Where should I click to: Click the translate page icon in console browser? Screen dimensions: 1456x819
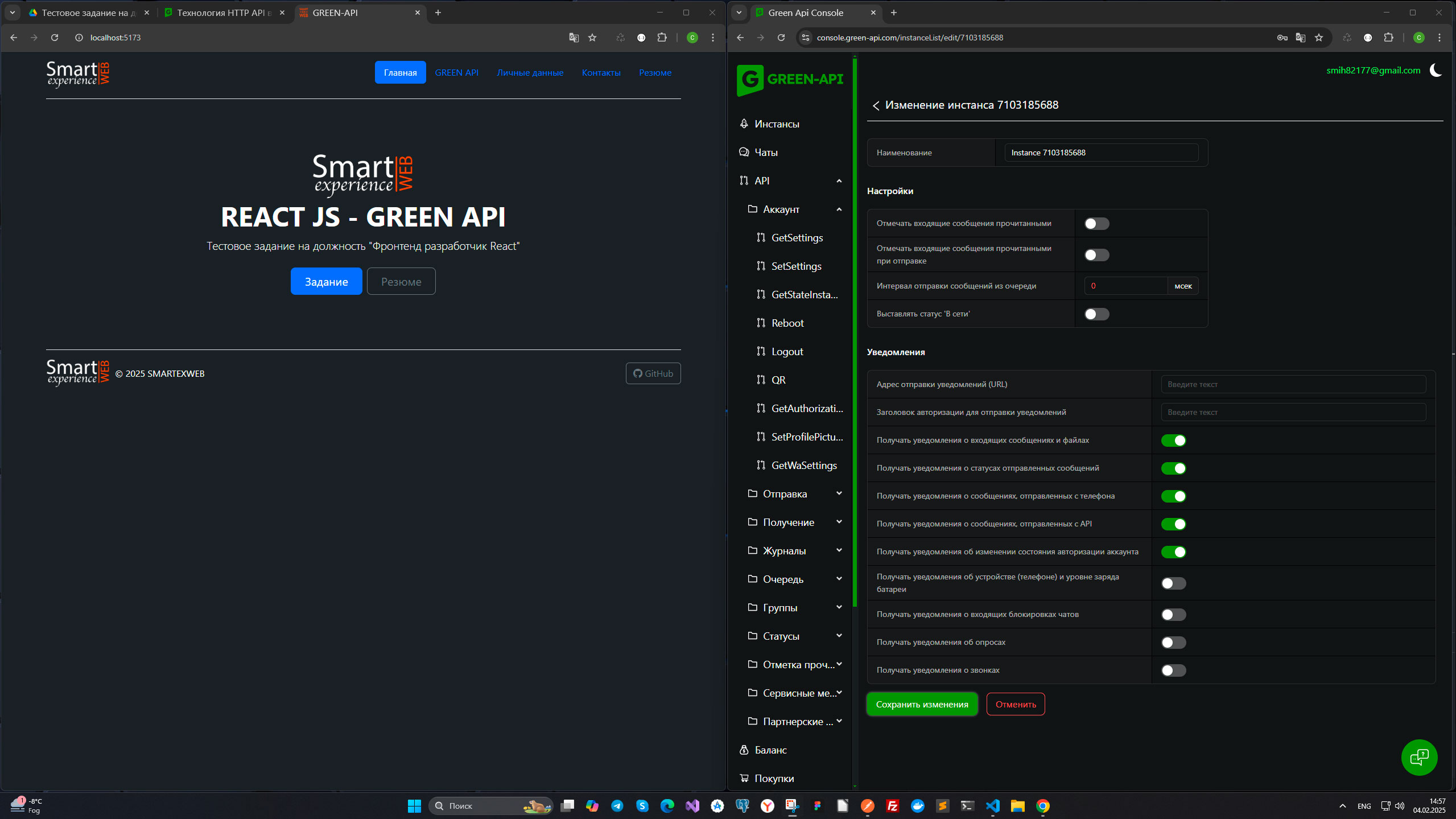coord(1301,38)
